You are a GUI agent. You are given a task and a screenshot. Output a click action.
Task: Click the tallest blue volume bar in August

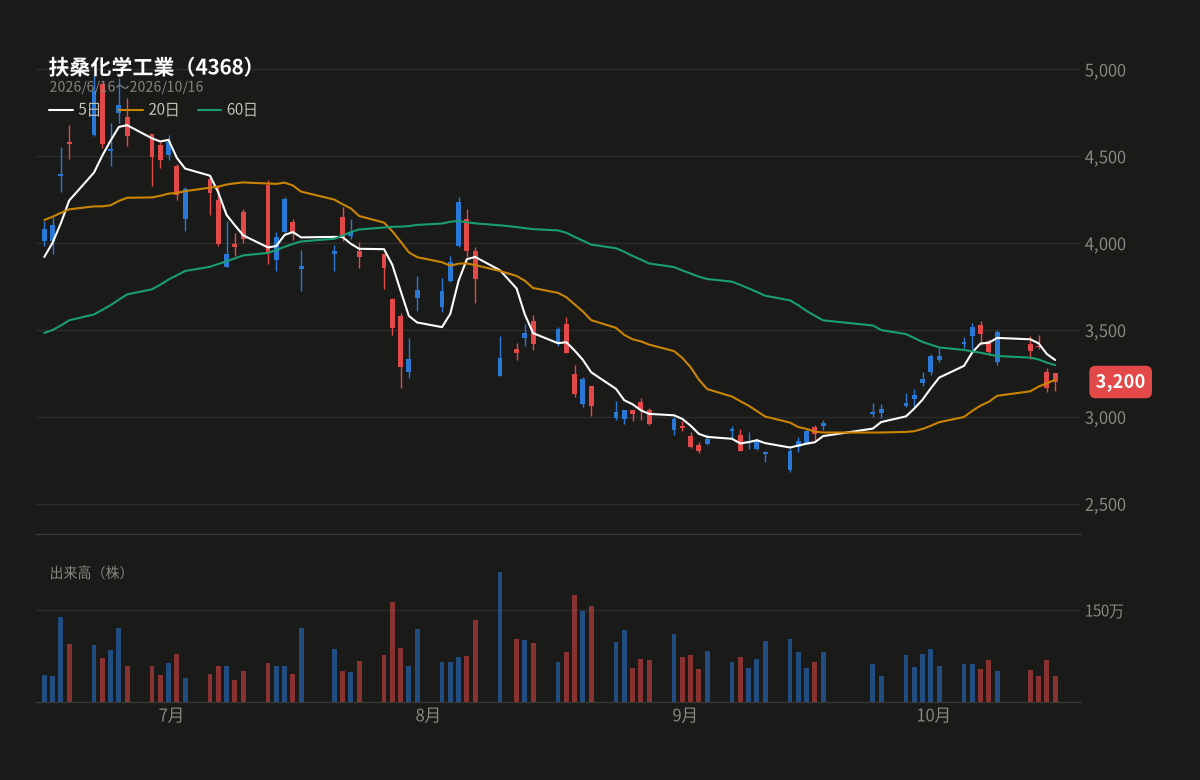coord(500,637)
